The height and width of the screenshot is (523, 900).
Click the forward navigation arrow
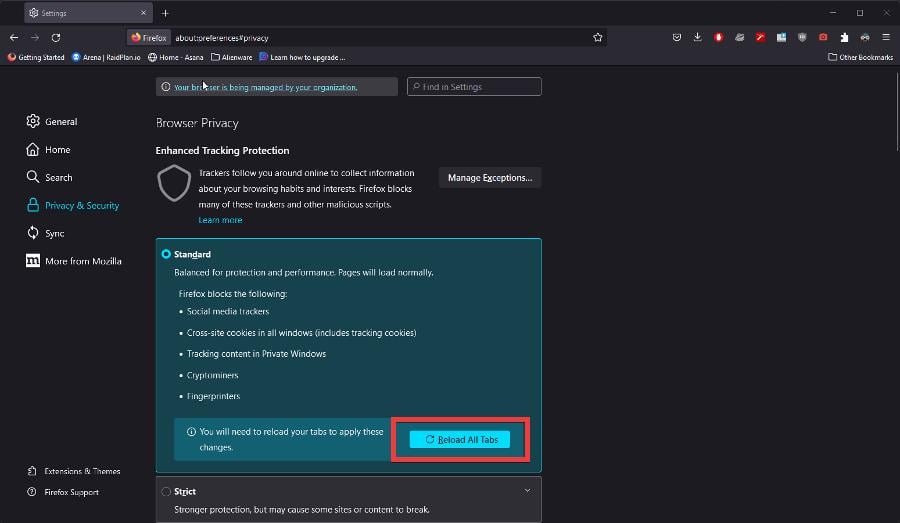(35, 37)
